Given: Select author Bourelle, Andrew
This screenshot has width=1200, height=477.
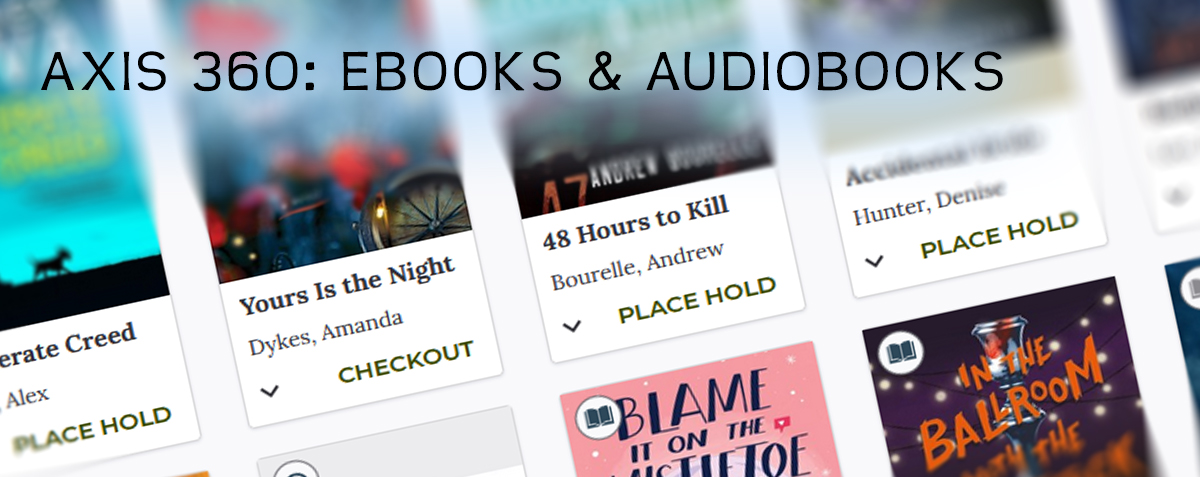Looking at the screenshot, I should (636, 267).
